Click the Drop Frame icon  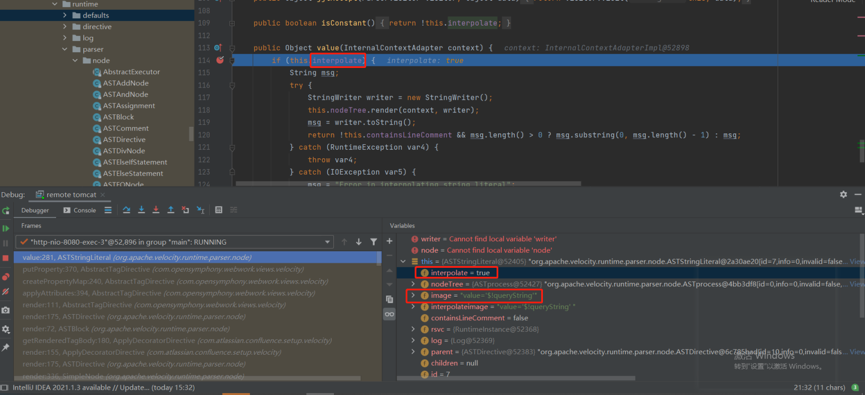click(x=186, y=210)
